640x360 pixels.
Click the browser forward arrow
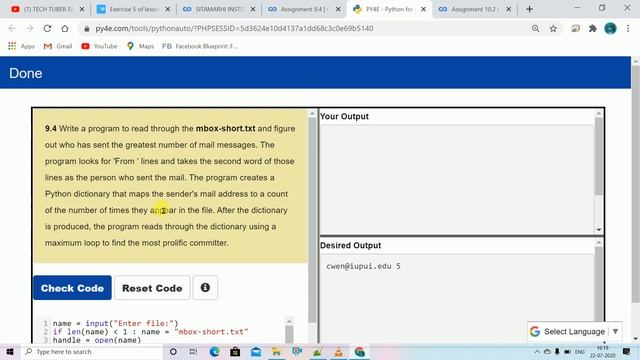(x=30, y=28)
